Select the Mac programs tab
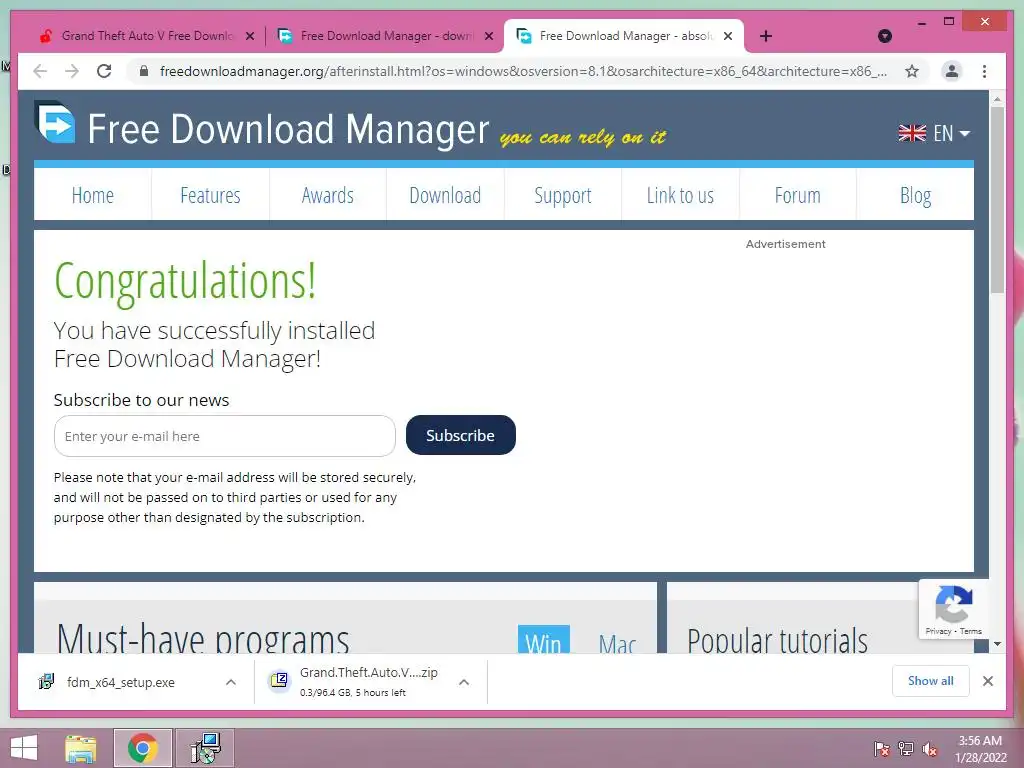Screen dimensions: 1024x768 point(616,641)
